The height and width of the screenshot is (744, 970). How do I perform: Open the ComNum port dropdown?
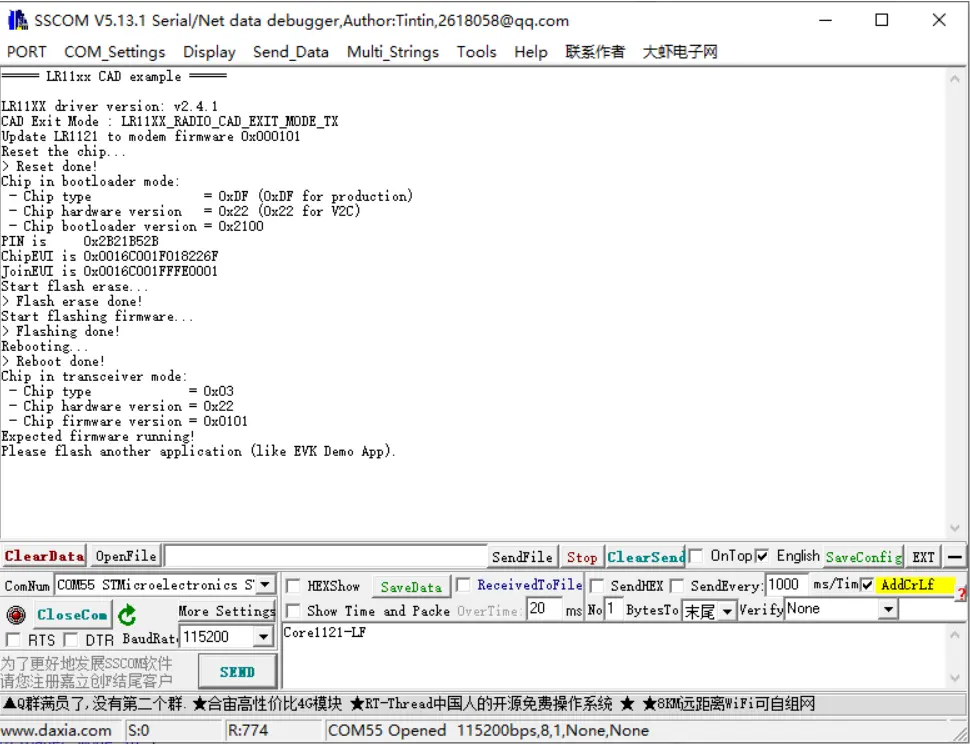(x=264, y=585)
